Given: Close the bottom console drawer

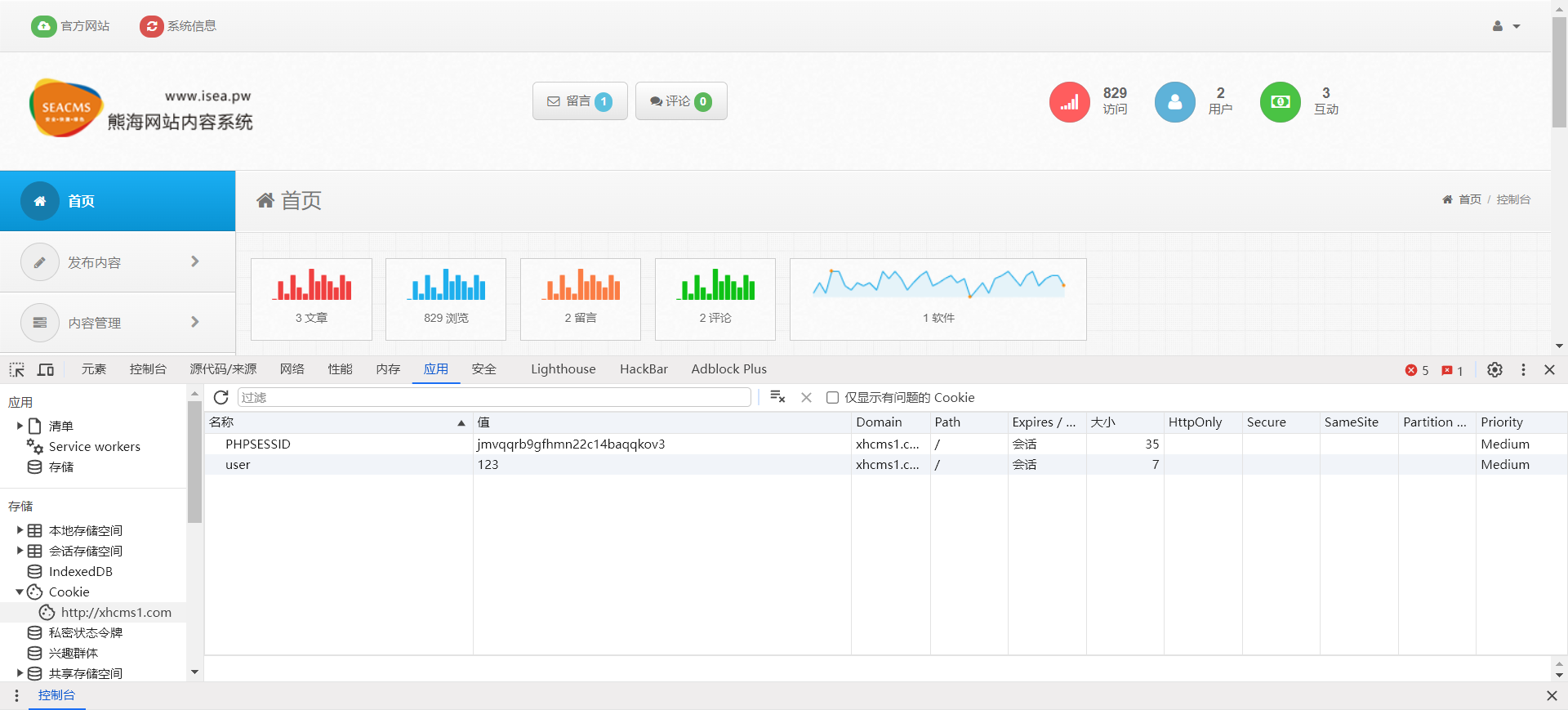Looking at the screenshot, I should [1552, 695].
